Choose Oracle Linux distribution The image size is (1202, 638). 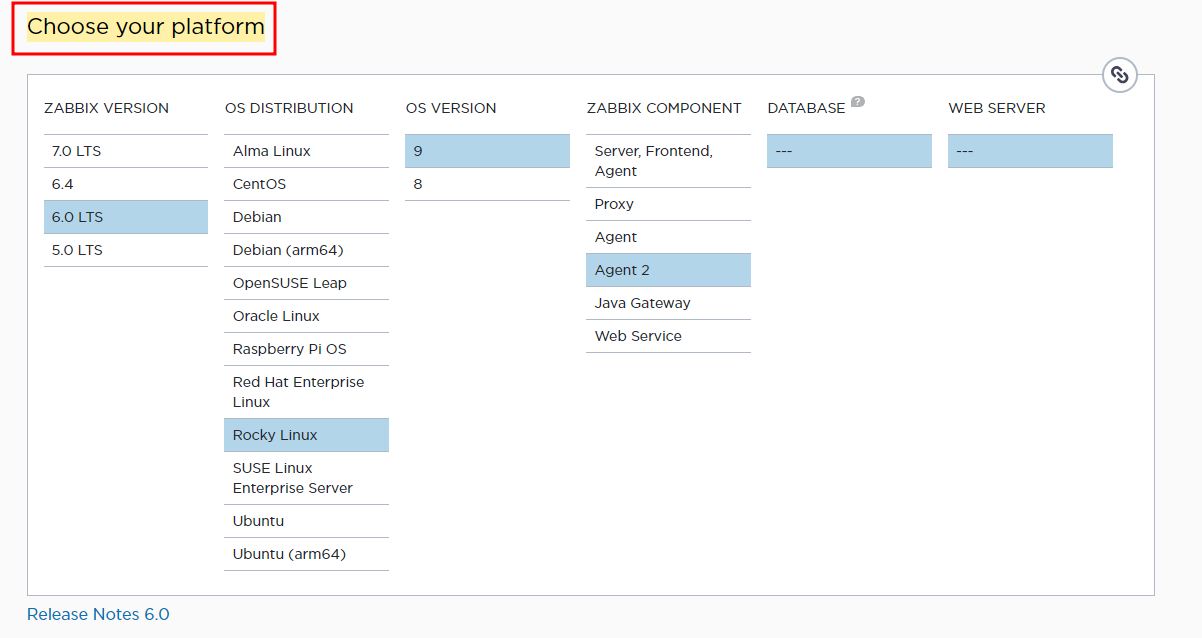[x=306, y=316]
